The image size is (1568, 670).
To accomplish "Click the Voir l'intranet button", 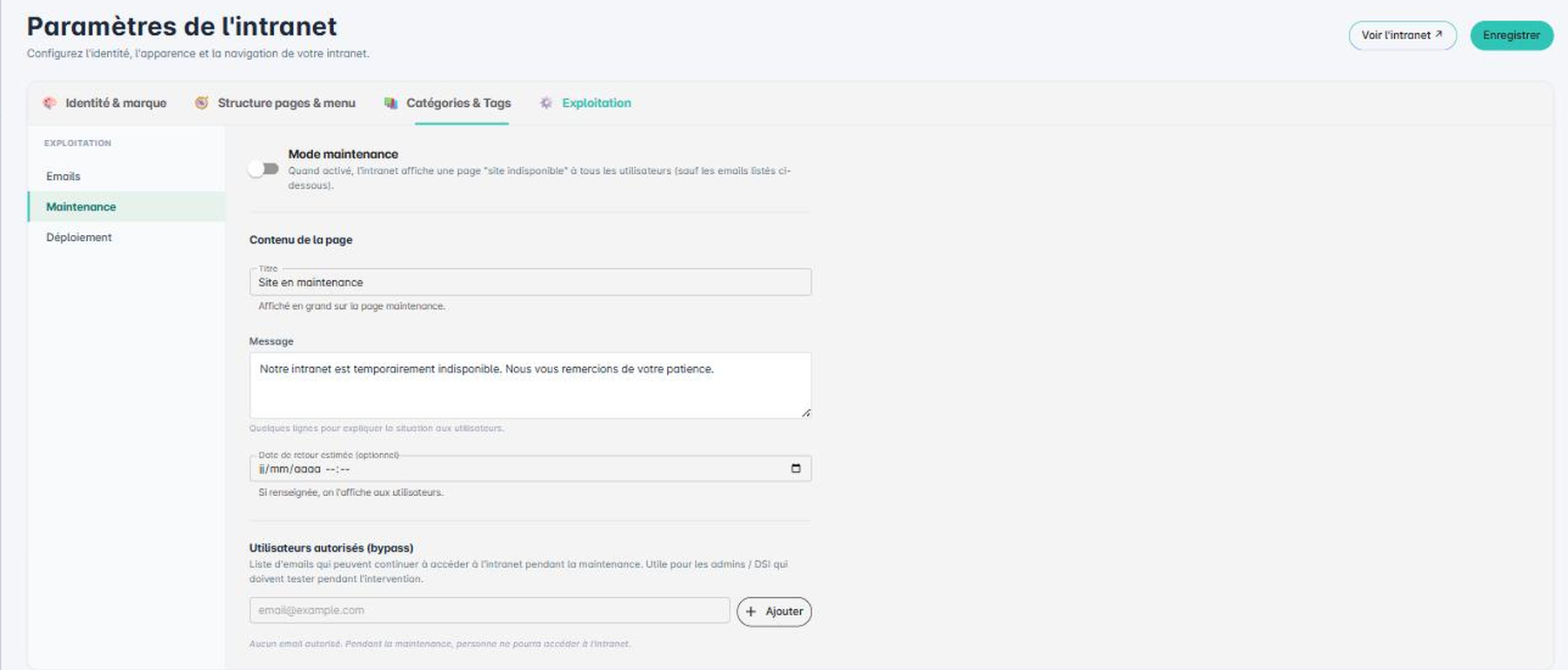I will 1402,36.
